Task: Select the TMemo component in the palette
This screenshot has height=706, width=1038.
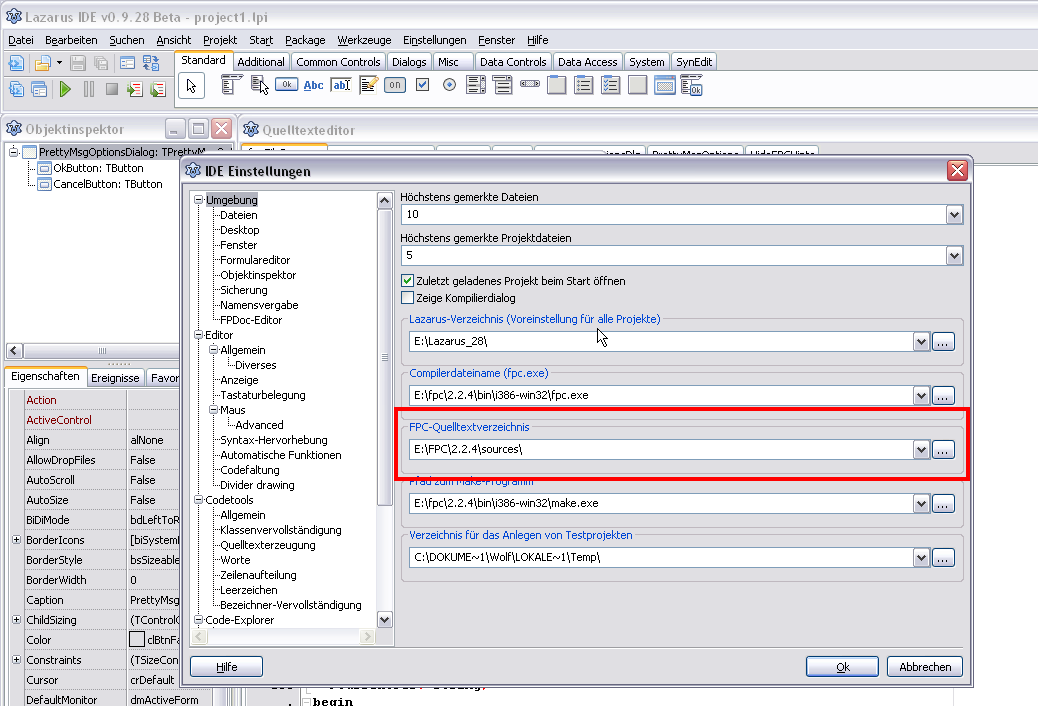Action: (x=368, y=85)
